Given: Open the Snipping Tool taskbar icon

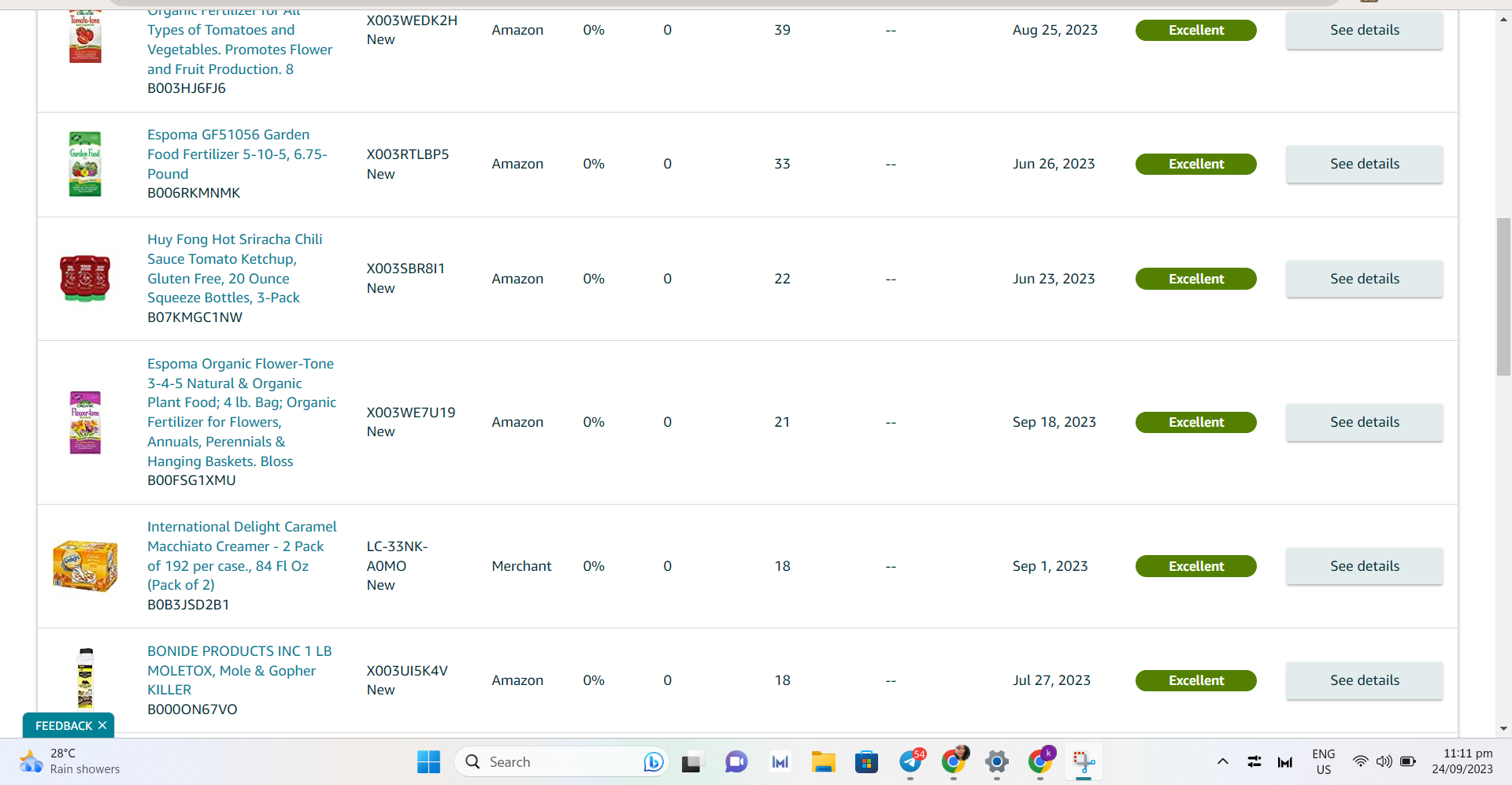Looking at the screenshot, I should coord(1084,761).
